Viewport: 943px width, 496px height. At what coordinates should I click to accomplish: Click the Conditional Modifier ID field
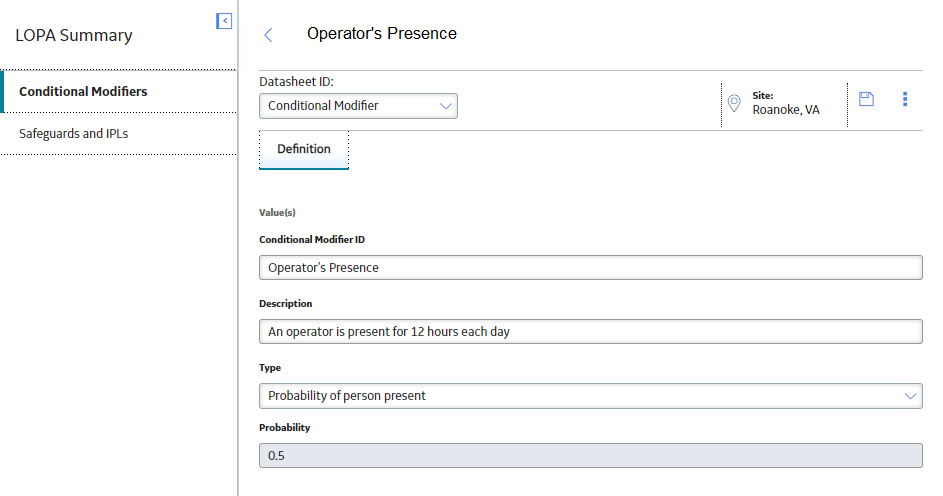591,268
